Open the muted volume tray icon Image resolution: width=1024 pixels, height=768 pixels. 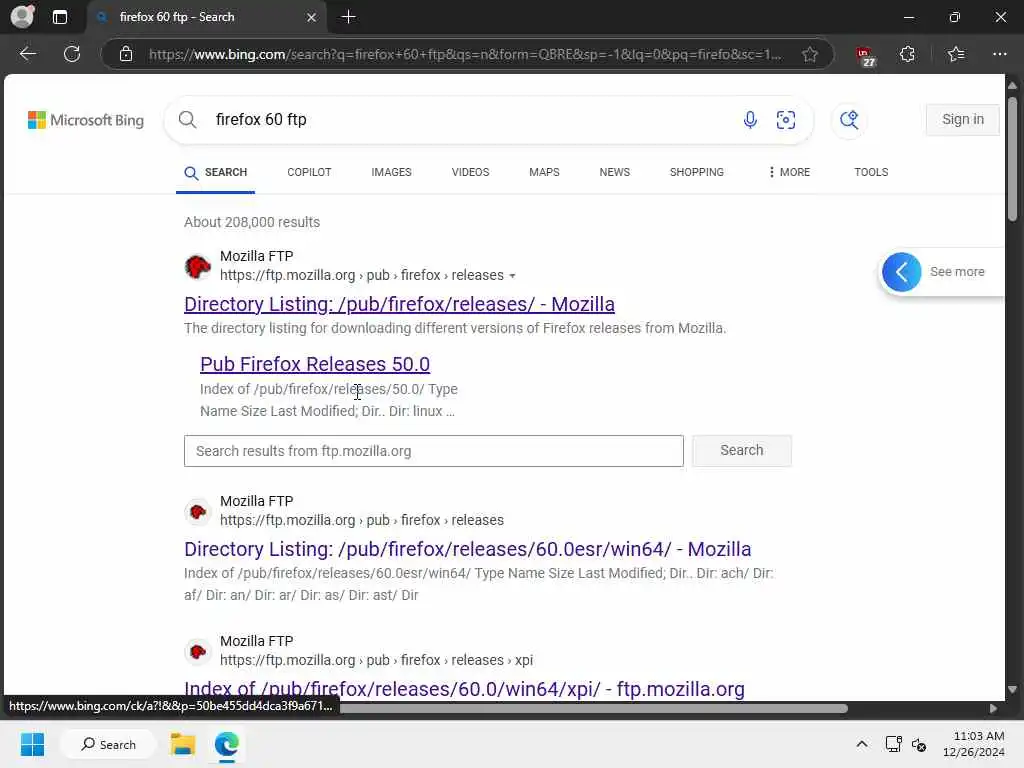tap(919, 744)
